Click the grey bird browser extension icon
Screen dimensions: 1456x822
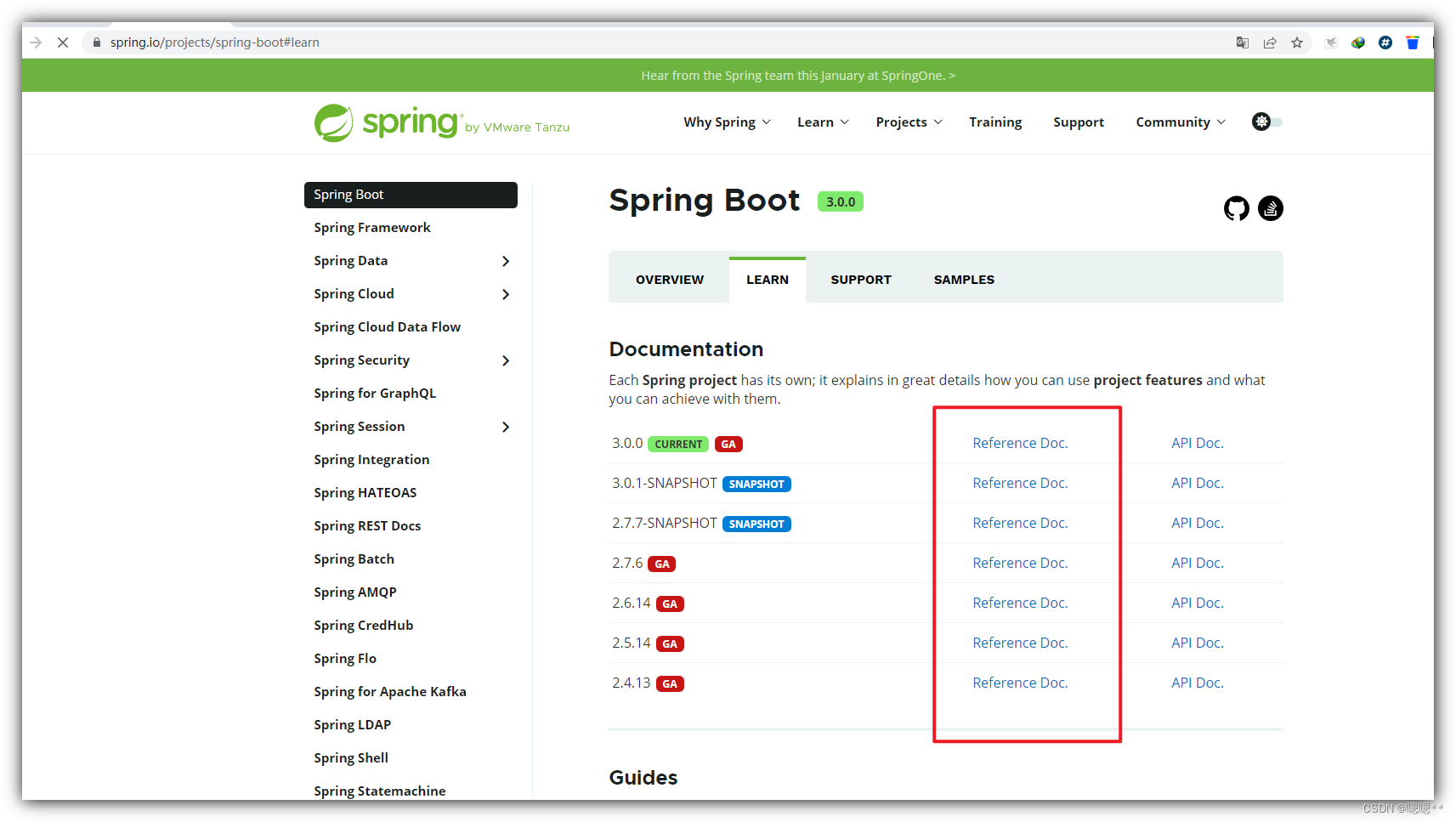[1331, 43]
